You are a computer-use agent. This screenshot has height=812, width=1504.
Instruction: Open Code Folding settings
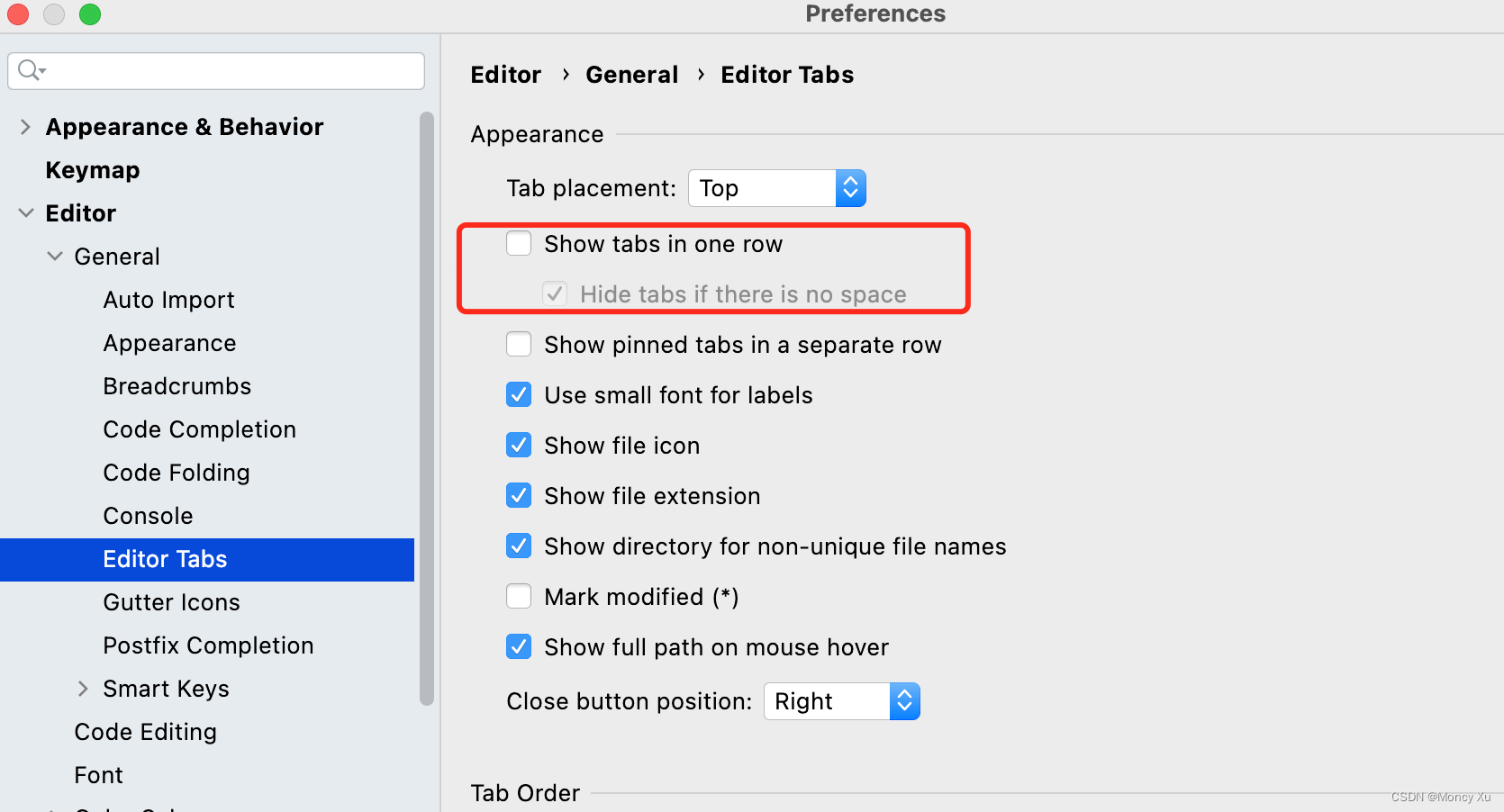click(177, 473)
